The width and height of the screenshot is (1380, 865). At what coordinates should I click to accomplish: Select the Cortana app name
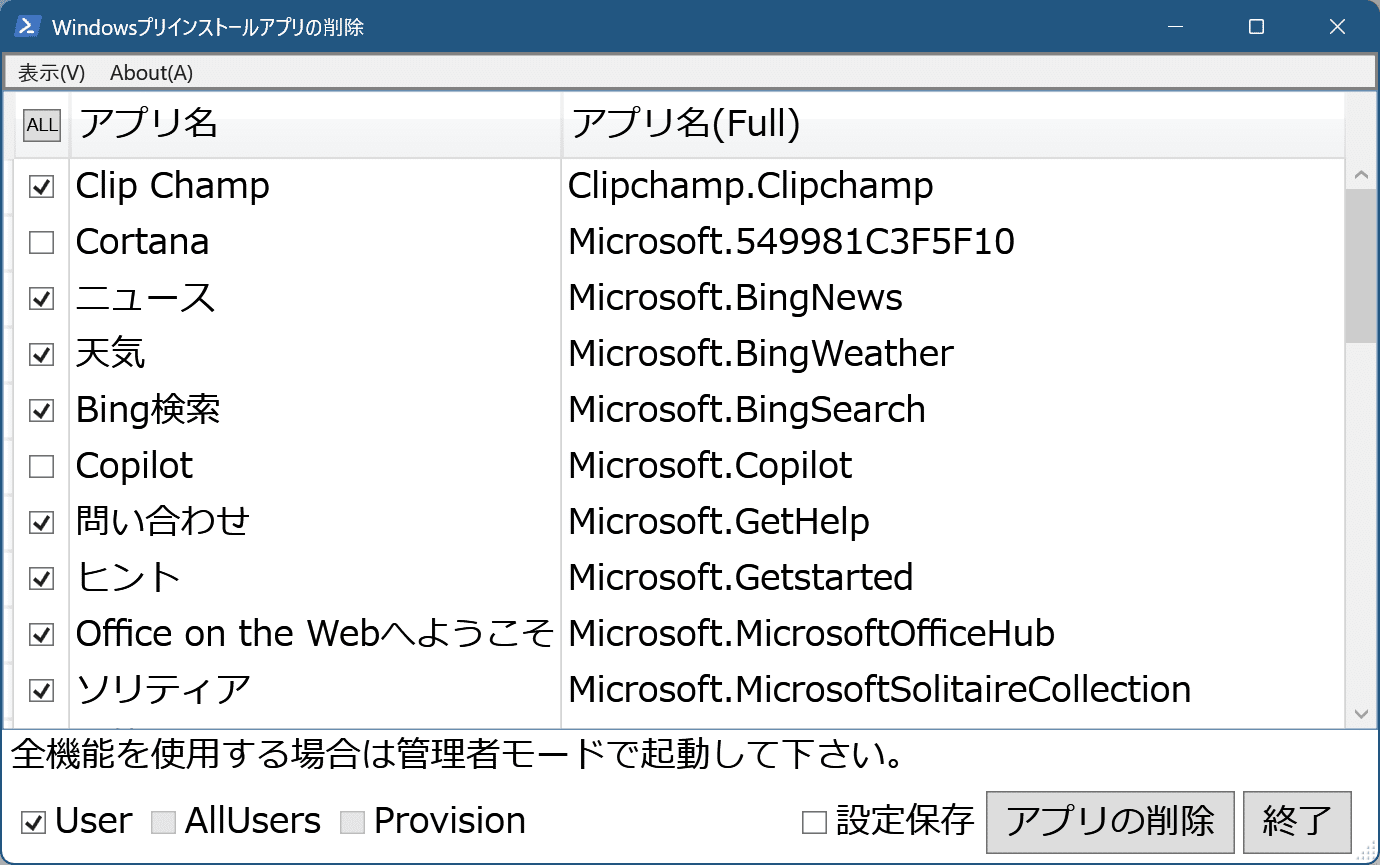click(142, 242)
